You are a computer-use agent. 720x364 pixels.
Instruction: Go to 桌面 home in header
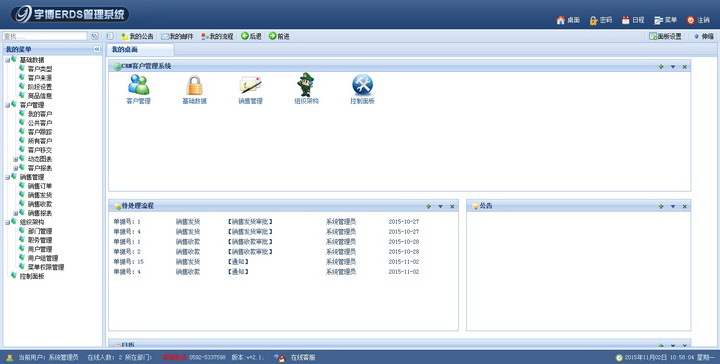click(568, 20)
